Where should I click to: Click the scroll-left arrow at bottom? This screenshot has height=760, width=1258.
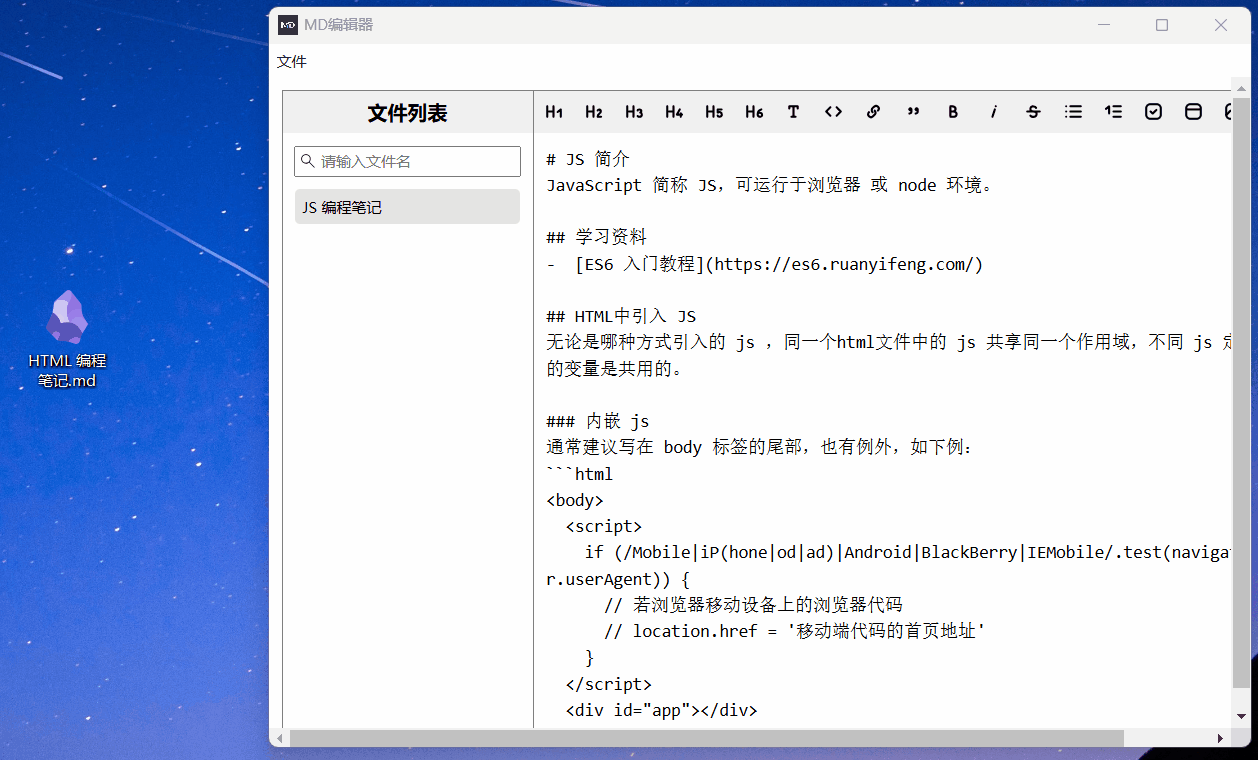point(280,738)
